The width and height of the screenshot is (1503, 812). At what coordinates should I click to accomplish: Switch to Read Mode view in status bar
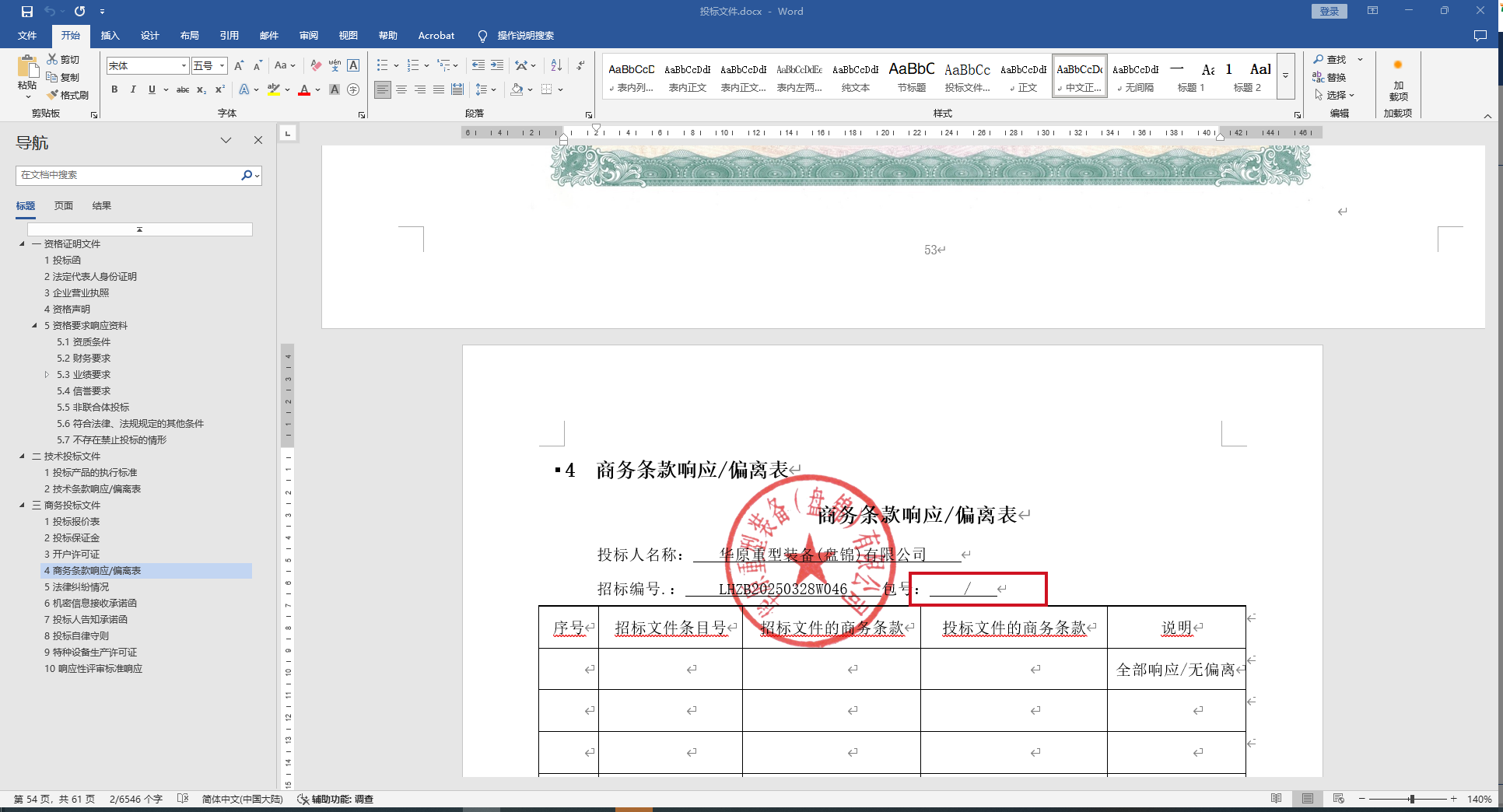pos(1276,799)
